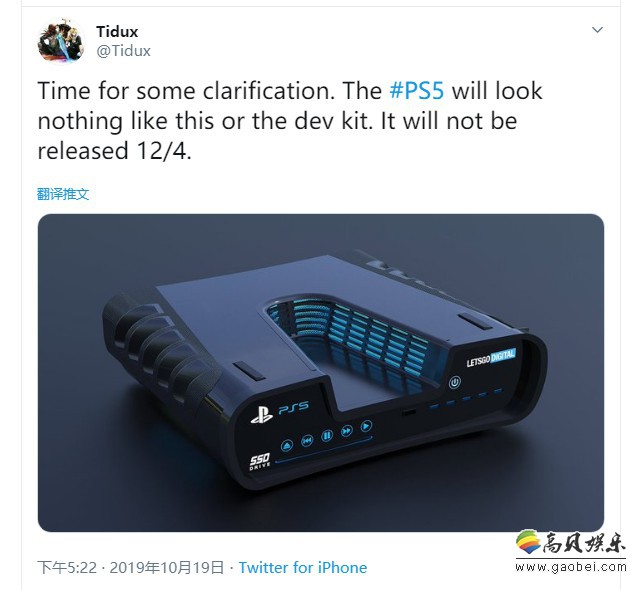The height and width of the screenshot is (590, 642).
Task: Click Tidux's profile avatar
Action: point(61,41)
